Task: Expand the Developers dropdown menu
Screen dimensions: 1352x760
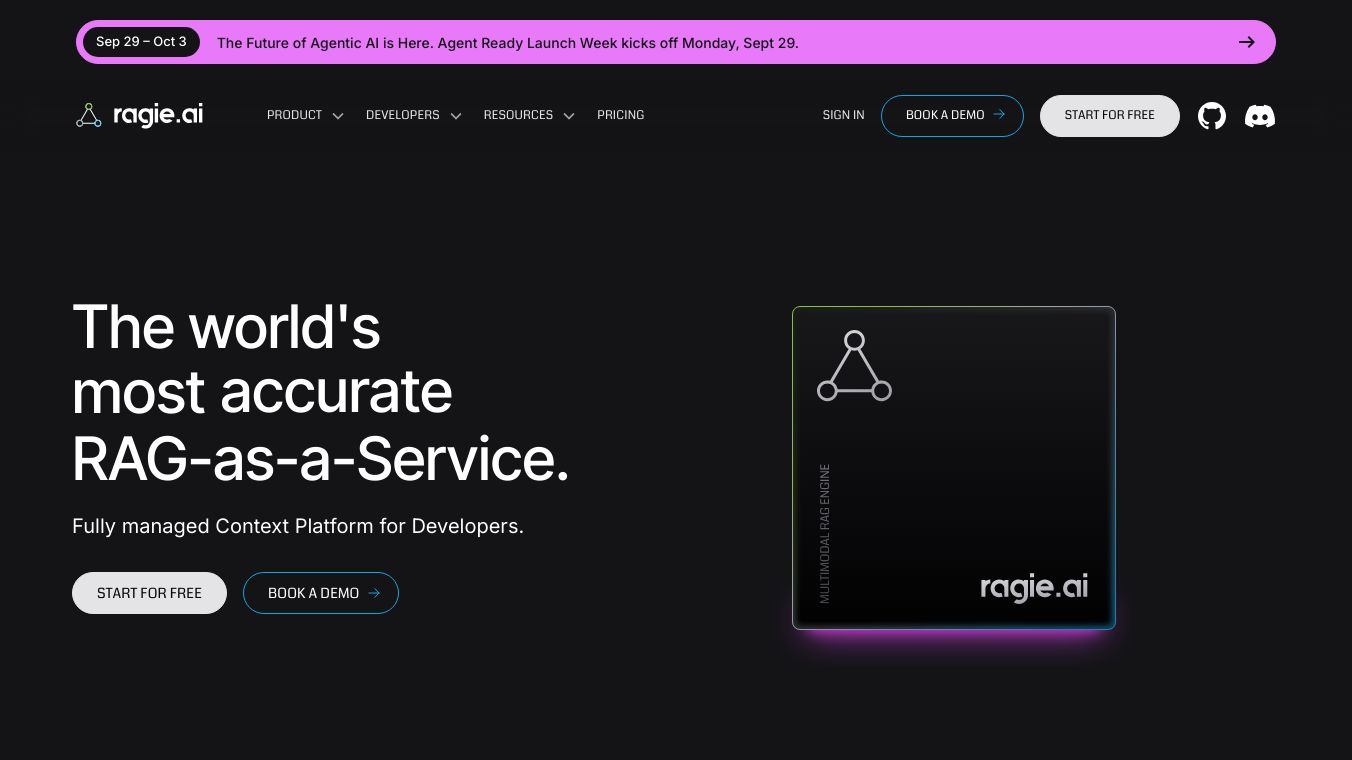Action: tap(413, 115)
